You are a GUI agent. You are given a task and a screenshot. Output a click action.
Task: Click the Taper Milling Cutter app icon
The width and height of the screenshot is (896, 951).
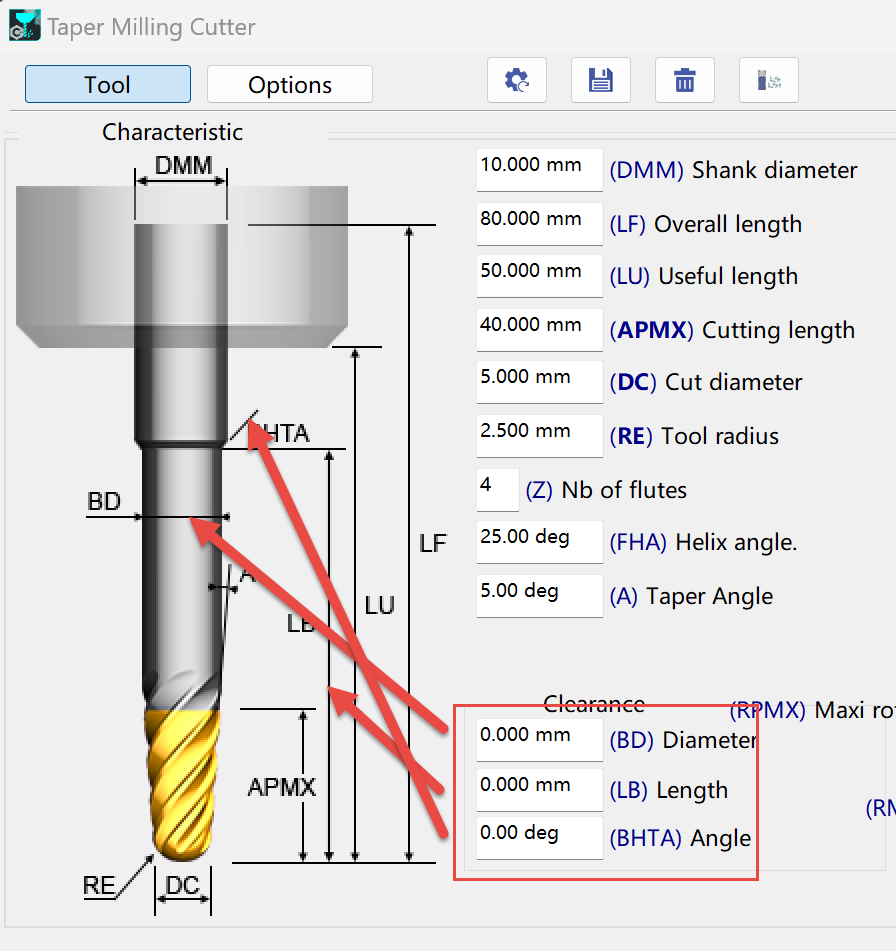tap(25, 26)
